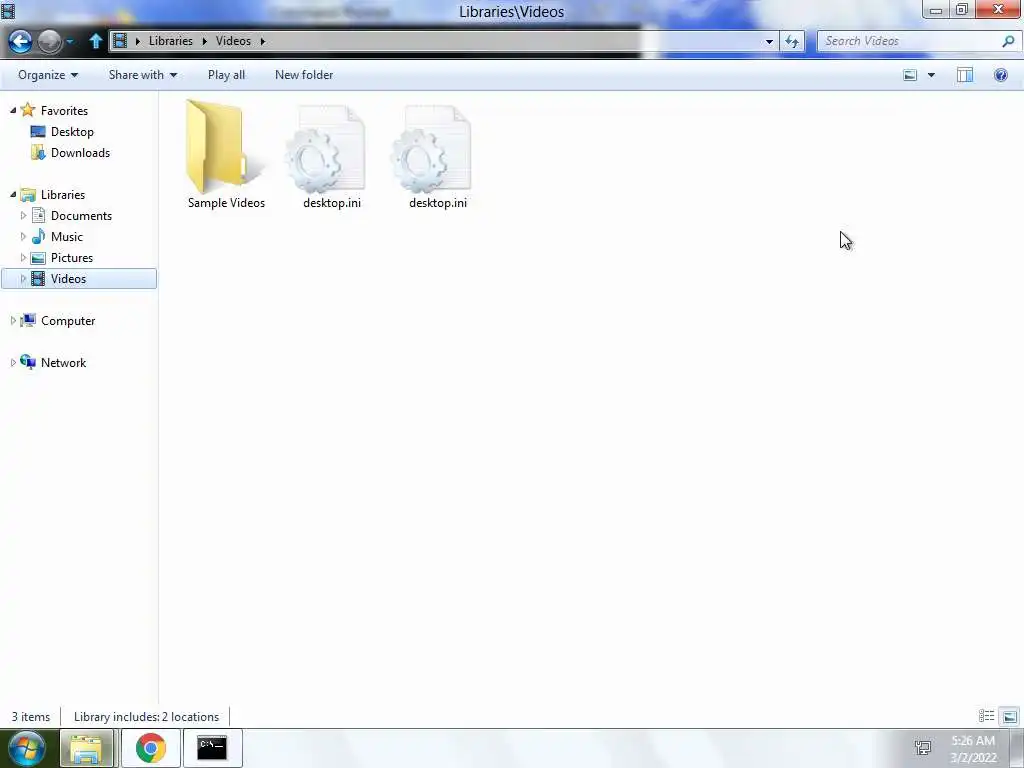This screenshot has height=768, width=1024.
Task: Expand the Music library node
Action: [24, 236]
